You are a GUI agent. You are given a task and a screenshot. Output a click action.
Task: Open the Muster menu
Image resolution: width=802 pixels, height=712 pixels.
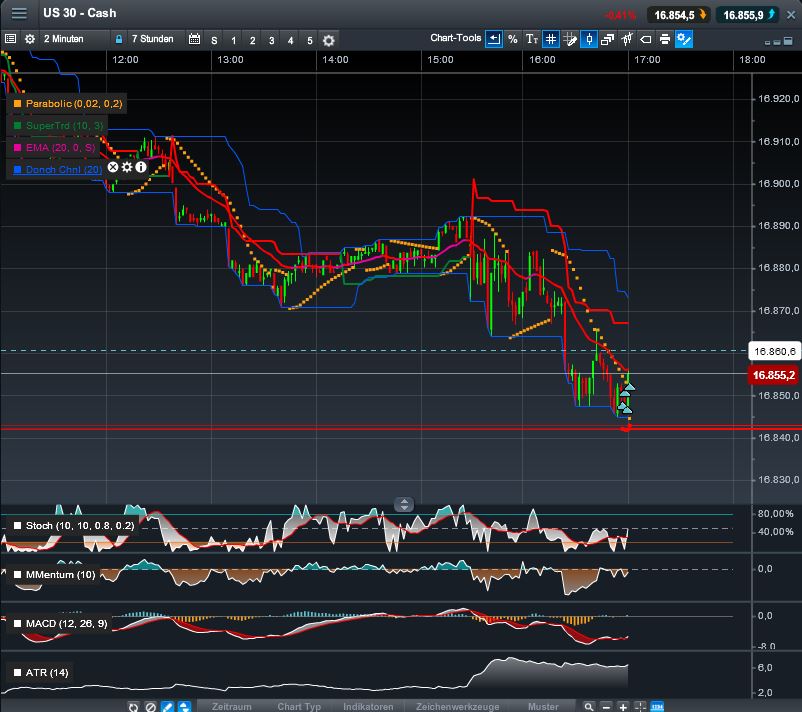click(x=543, y=706)
